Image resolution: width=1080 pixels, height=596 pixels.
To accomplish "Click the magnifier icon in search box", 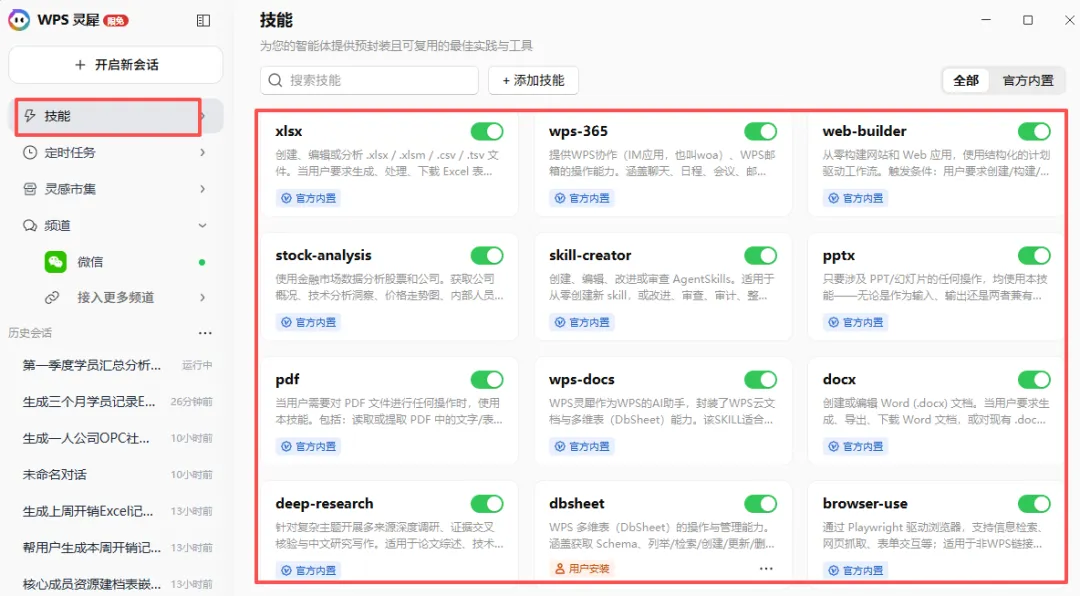I will pyautogui.click(x=276, y=81).
